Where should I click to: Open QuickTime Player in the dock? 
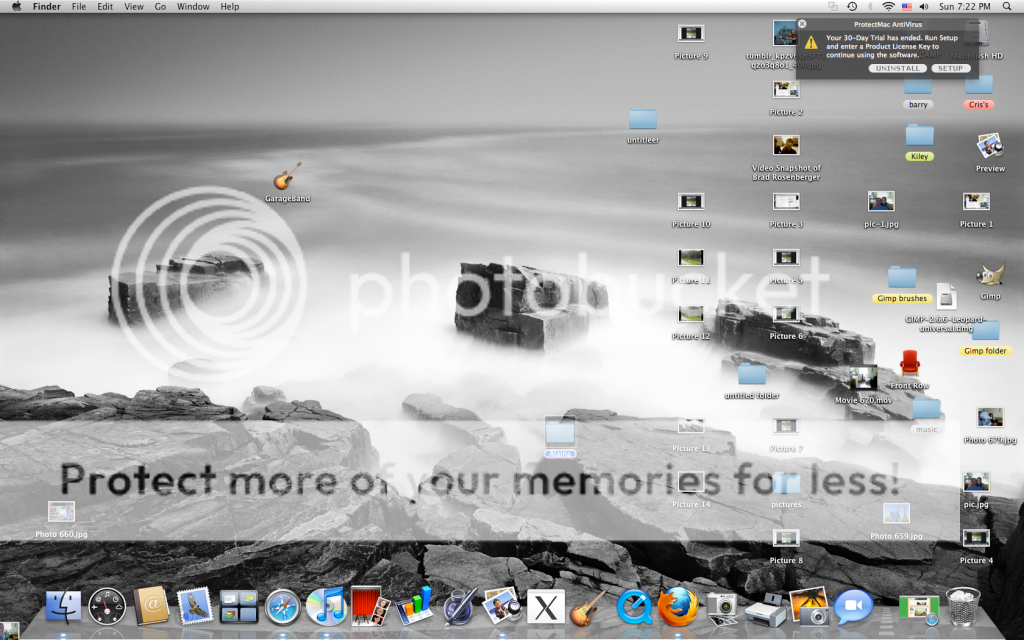(634, 606)
